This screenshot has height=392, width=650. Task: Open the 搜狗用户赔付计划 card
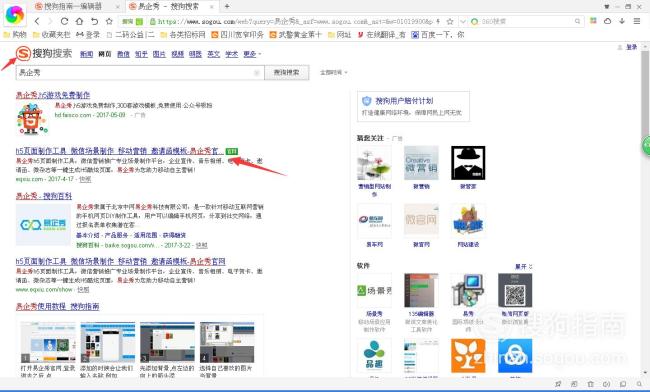[413, 106]
